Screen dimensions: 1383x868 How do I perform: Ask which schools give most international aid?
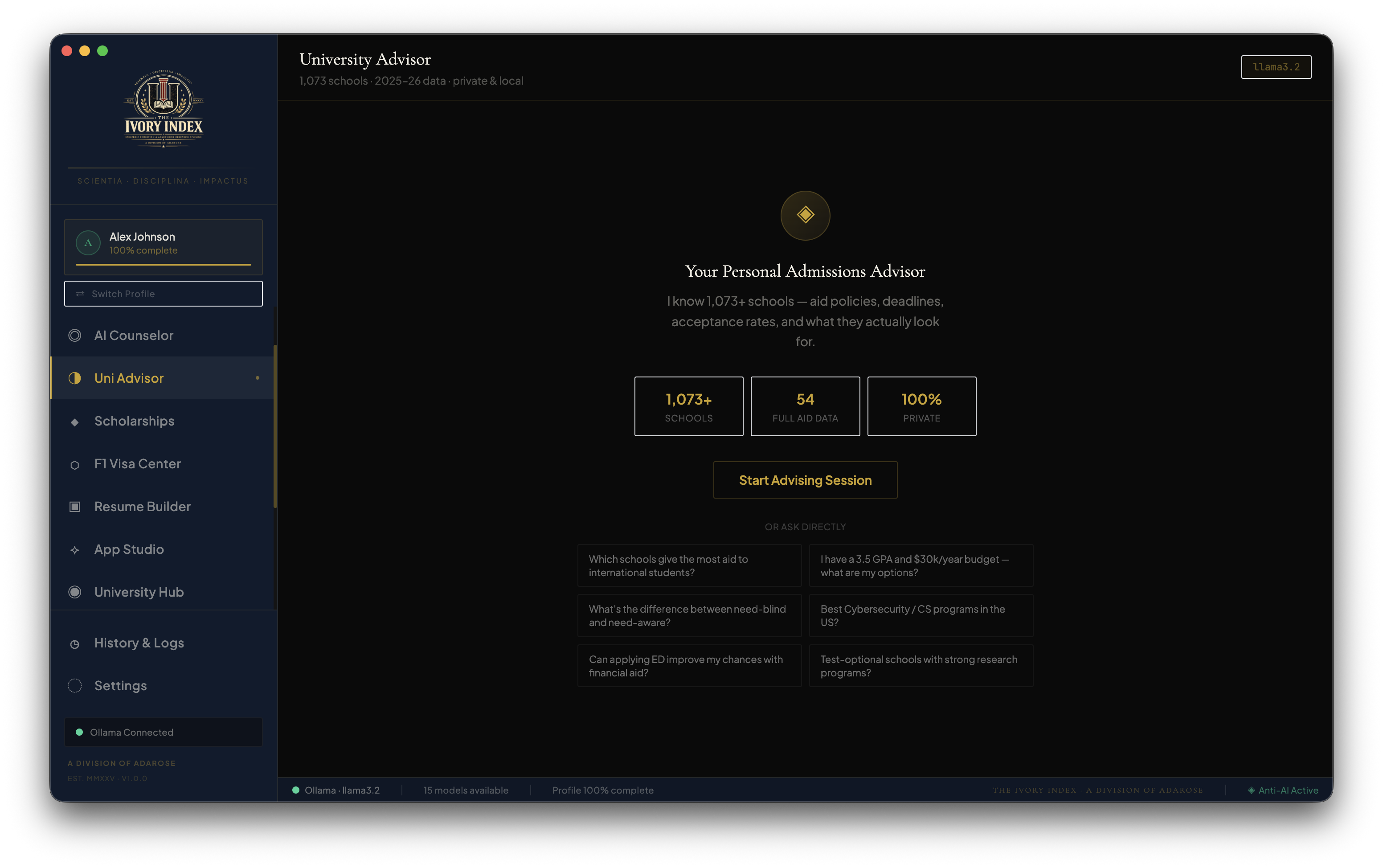click(x=689, y=565)
